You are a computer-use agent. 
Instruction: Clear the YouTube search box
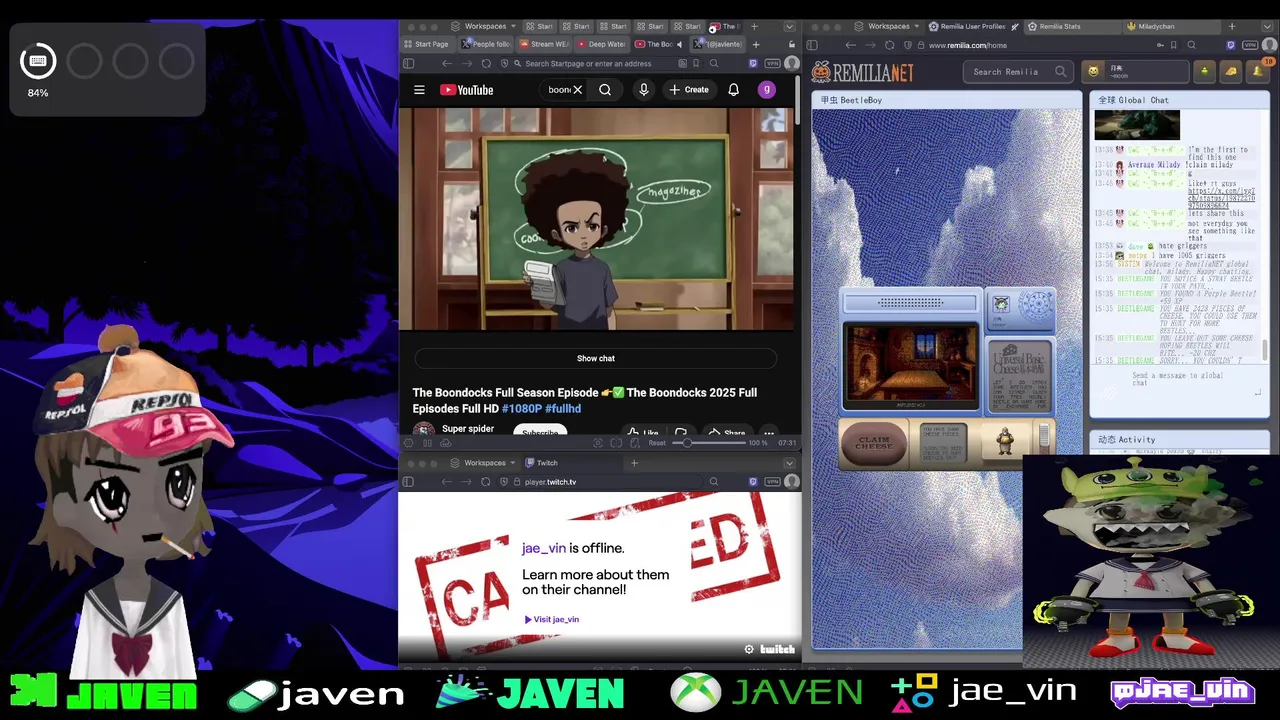click(577, 90)
